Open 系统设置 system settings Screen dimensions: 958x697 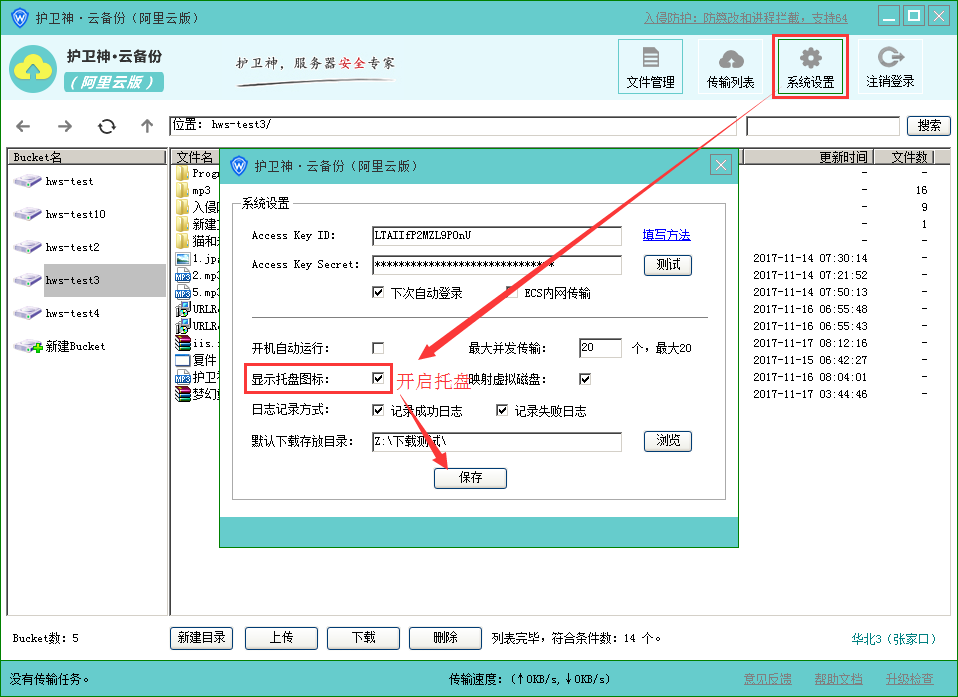click(810, 67)
